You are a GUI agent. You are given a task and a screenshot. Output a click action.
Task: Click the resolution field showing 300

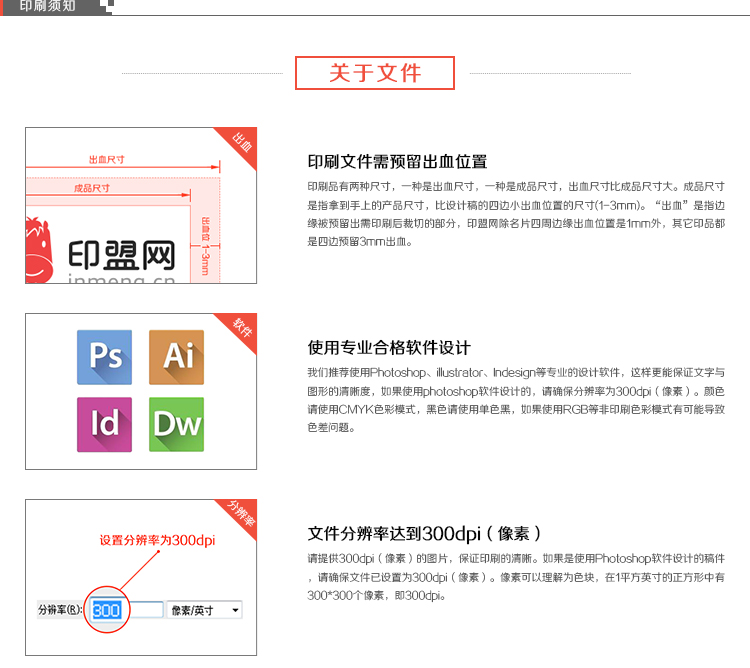pos(107,609)
